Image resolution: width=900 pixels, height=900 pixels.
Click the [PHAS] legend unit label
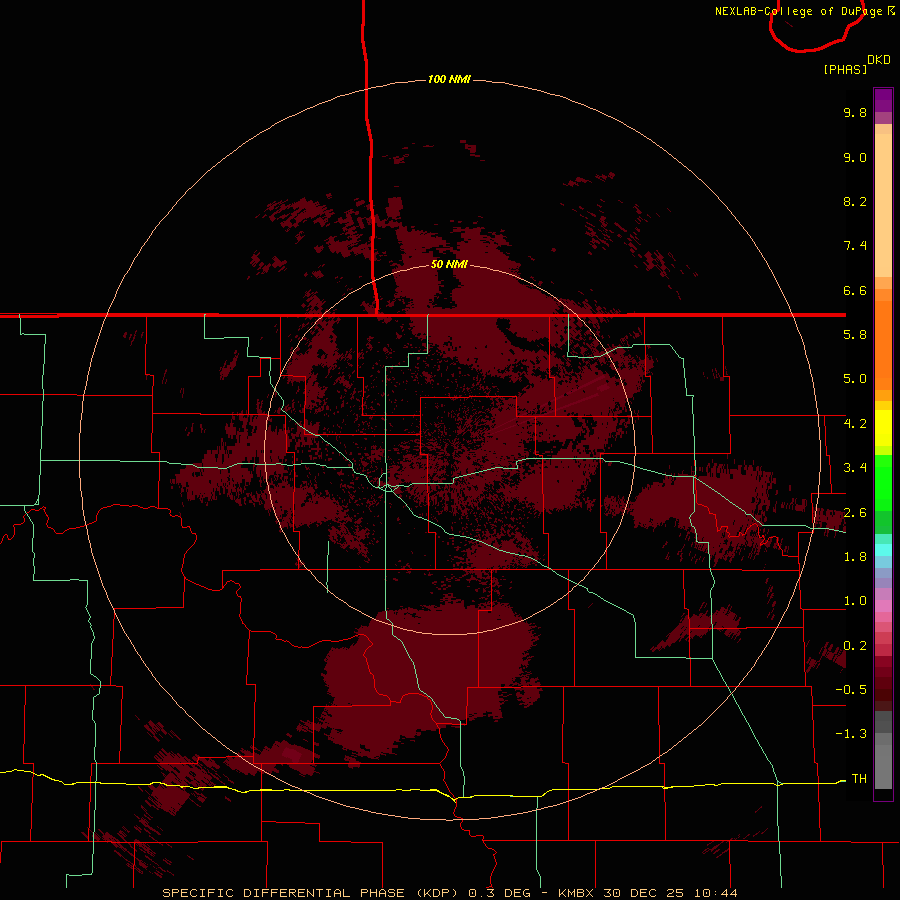click(845, 69)
